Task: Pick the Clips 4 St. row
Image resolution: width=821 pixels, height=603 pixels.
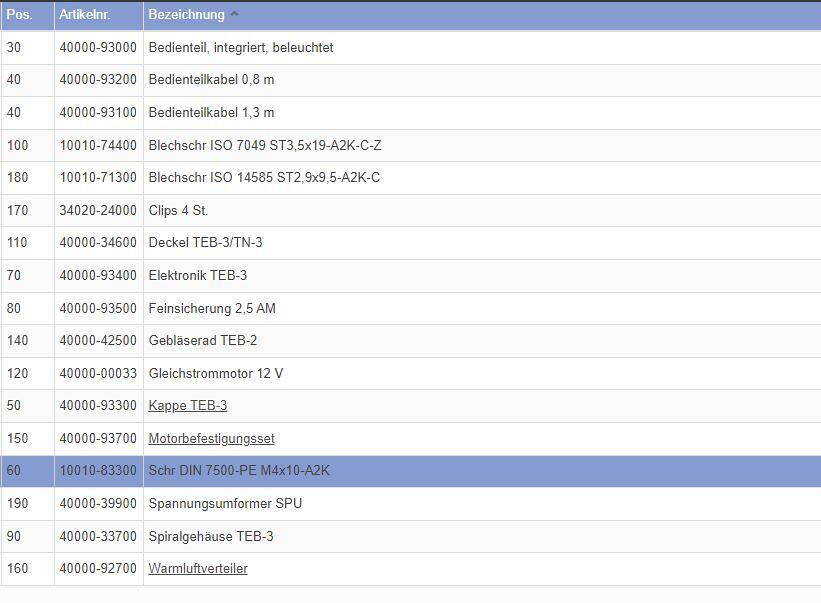Action: [178, 211]
